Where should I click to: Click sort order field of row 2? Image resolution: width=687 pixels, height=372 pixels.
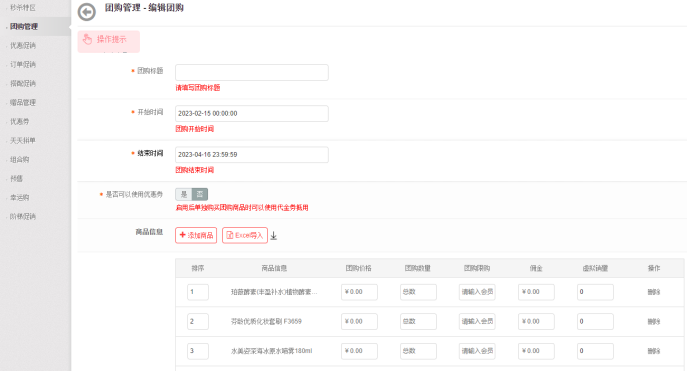pos(198,321)
